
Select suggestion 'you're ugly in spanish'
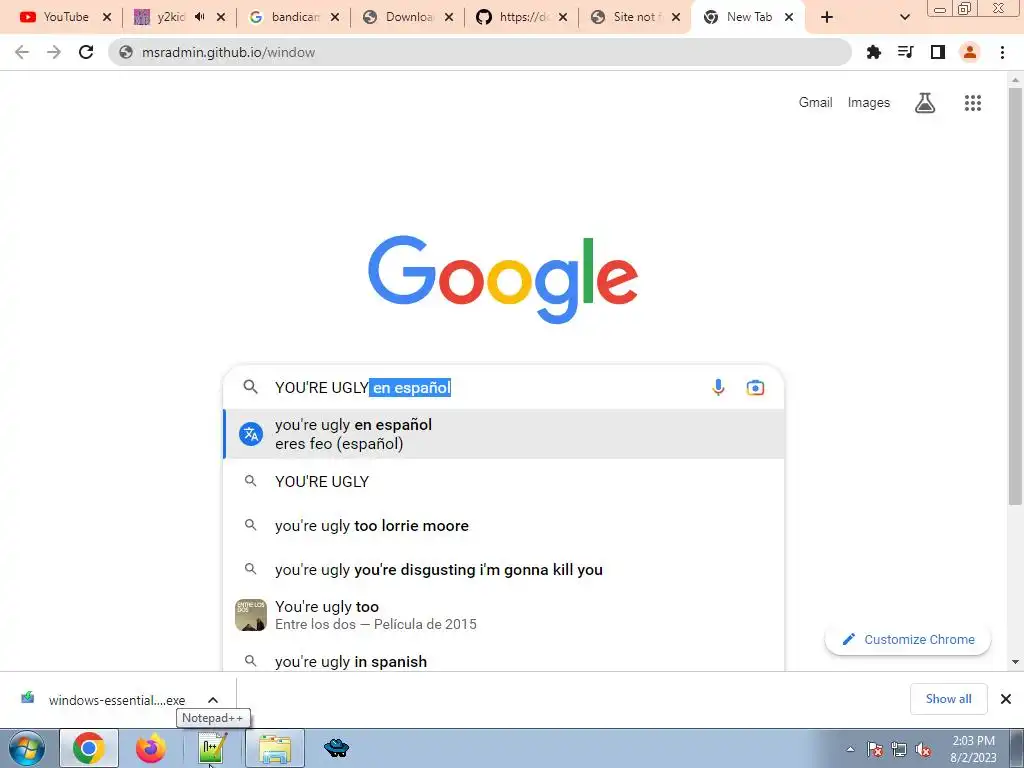[504, 661]
